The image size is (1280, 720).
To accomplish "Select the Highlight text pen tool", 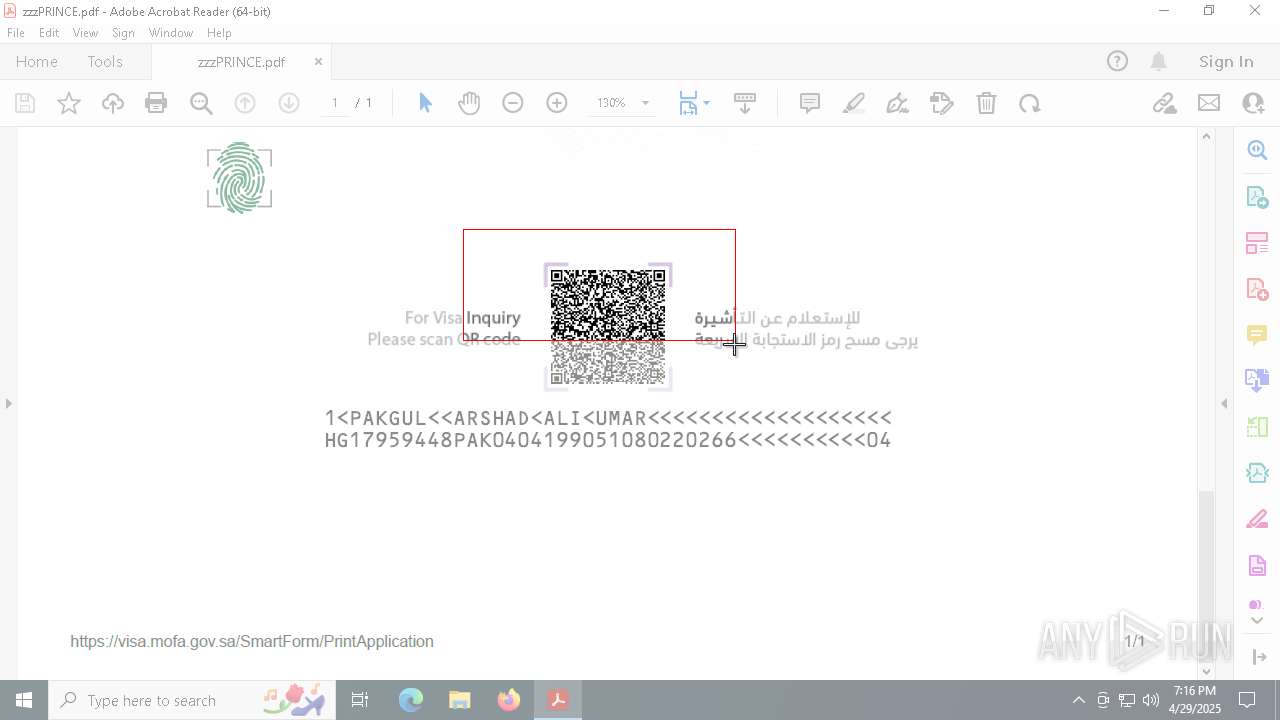I will [854, 103].
